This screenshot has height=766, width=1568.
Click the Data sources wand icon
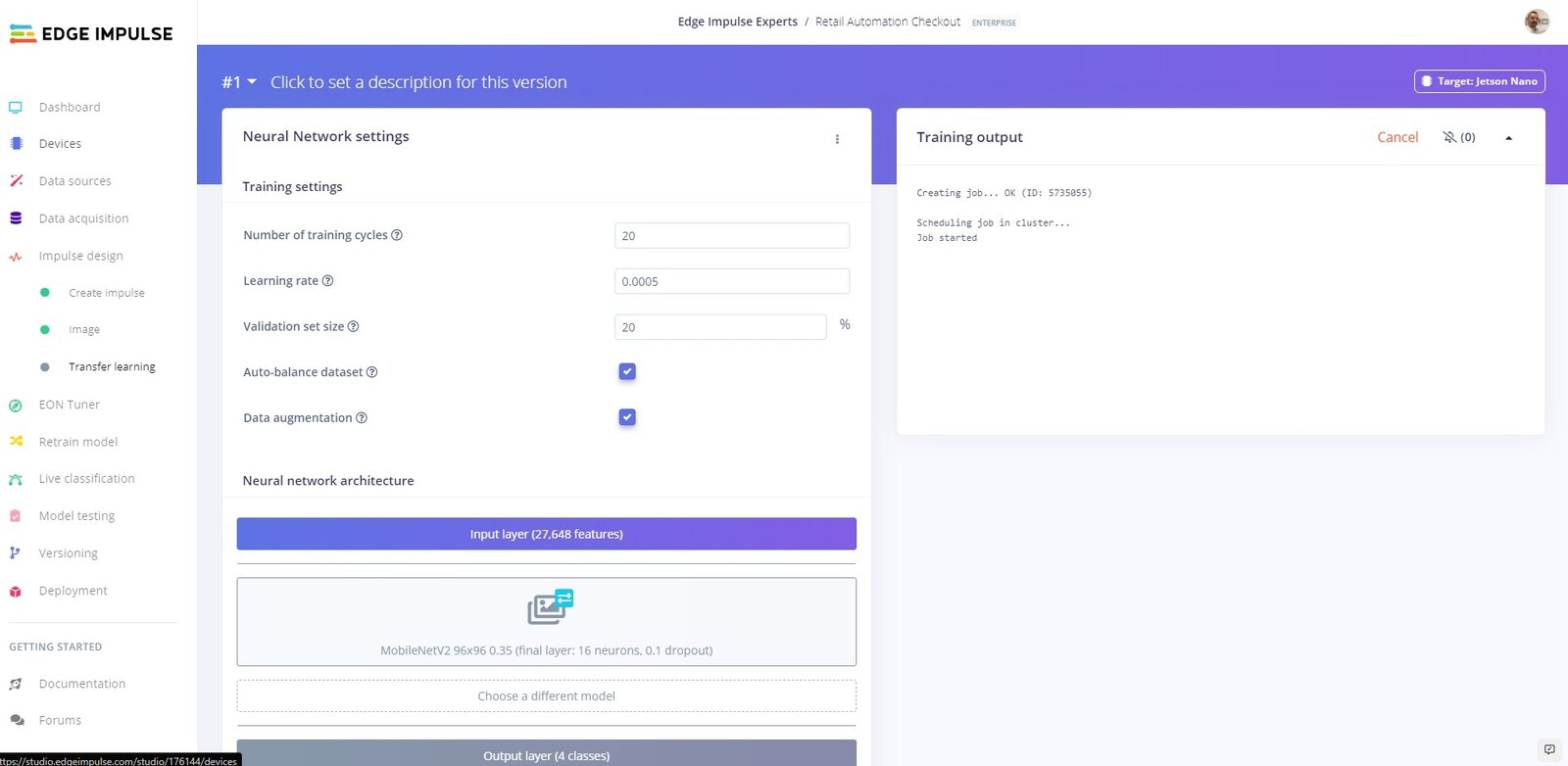(16, 181)
